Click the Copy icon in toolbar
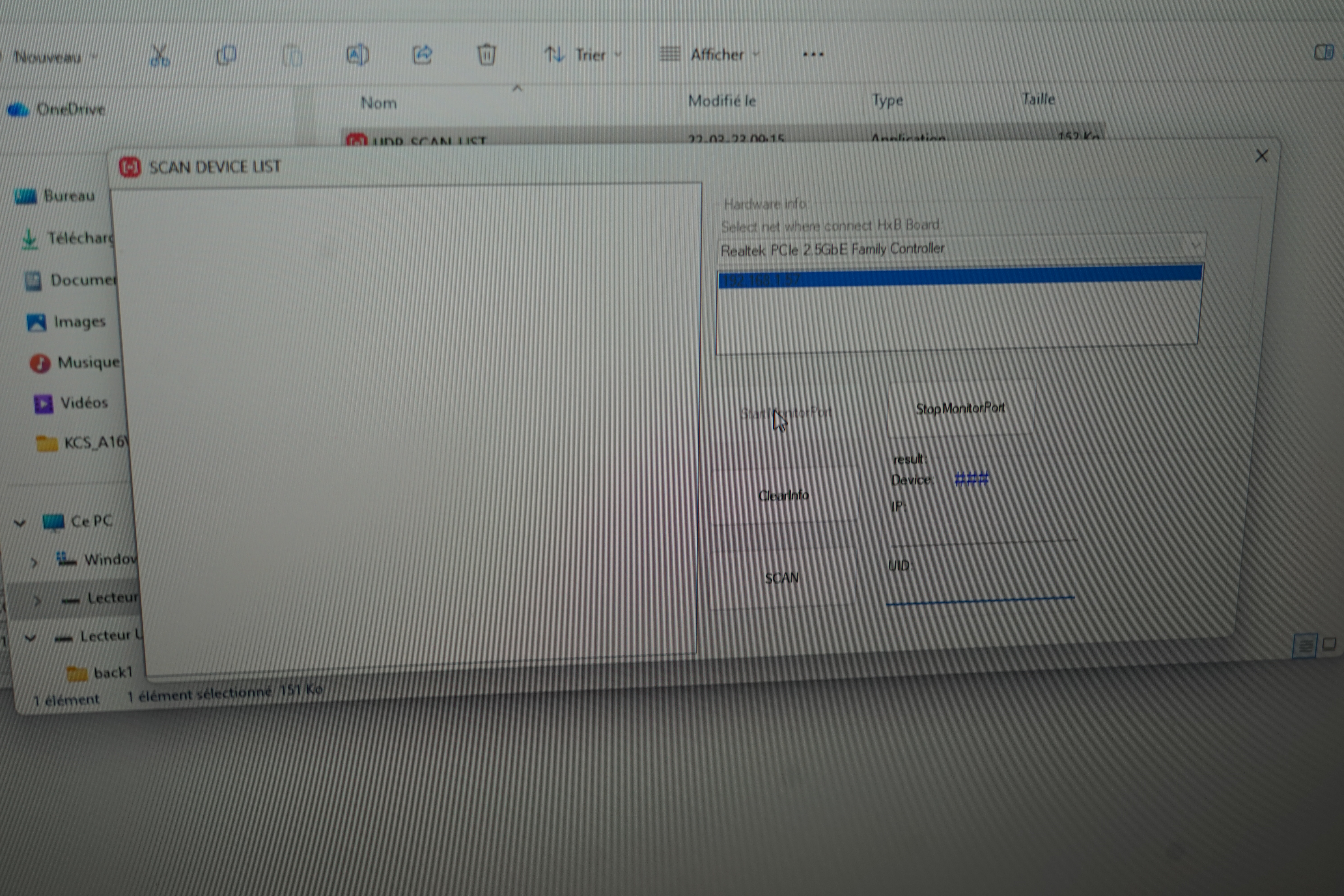Image resolution: width=1344 pixels, height=896 pixels. pyautogui.click(x=226, y=55)
